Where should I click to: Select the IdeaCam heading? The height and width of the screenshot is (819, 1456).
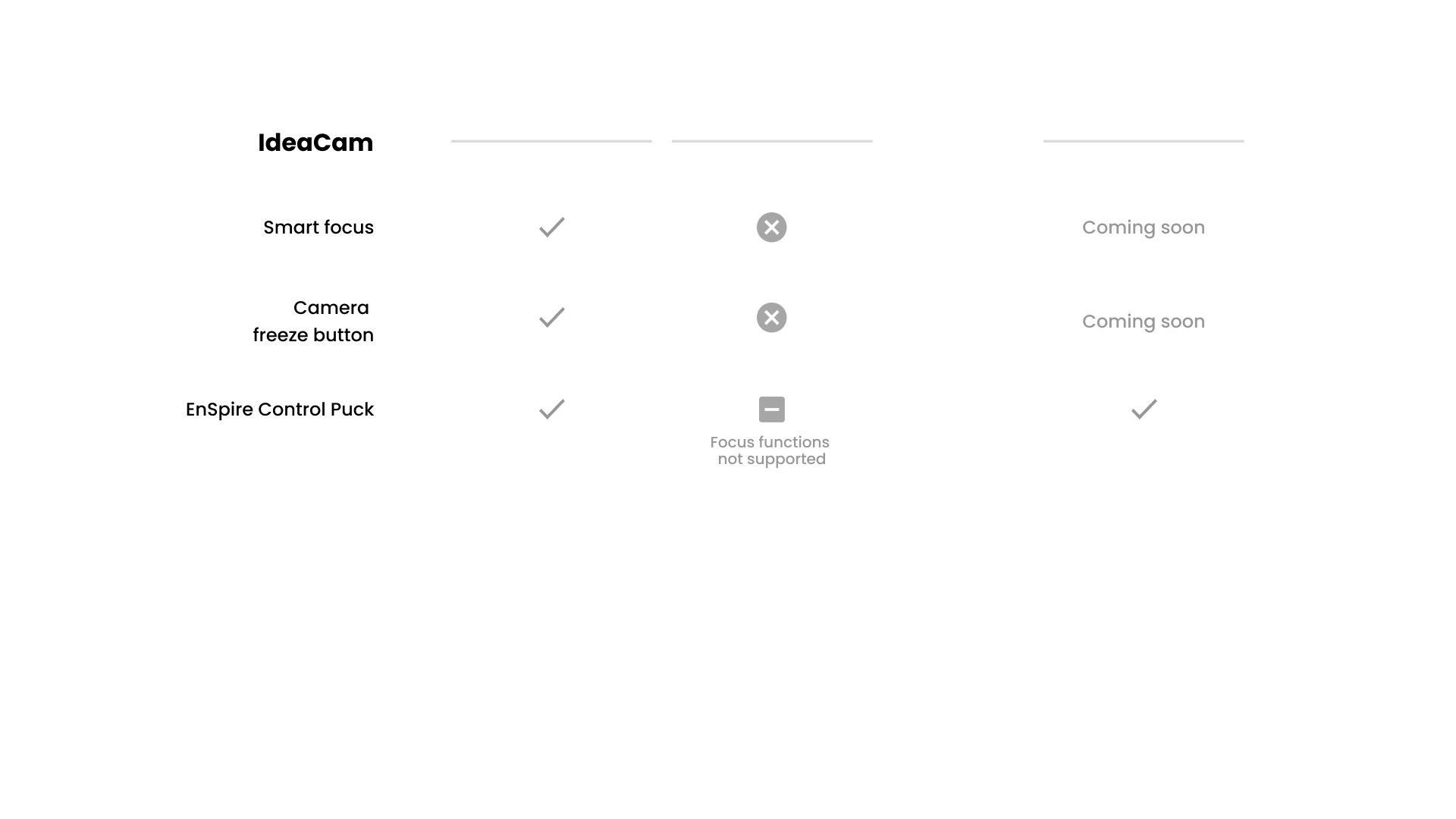point(315,143)
